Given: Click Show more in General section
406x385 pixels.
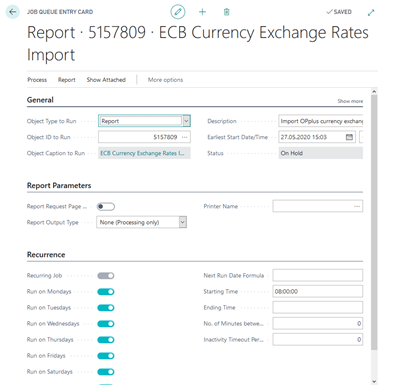Looking at the screenshot, I should 350,101.
